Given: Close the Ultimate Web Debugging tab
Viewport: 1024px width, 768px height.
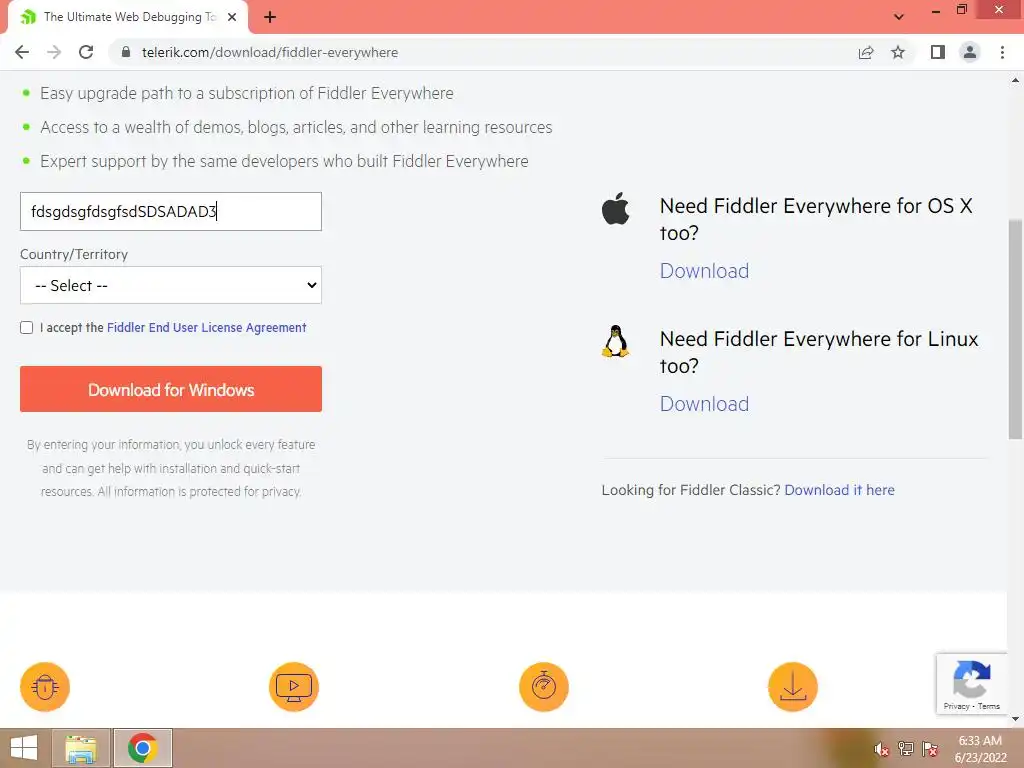Looking at the screenshot, I should click(232, 17).
